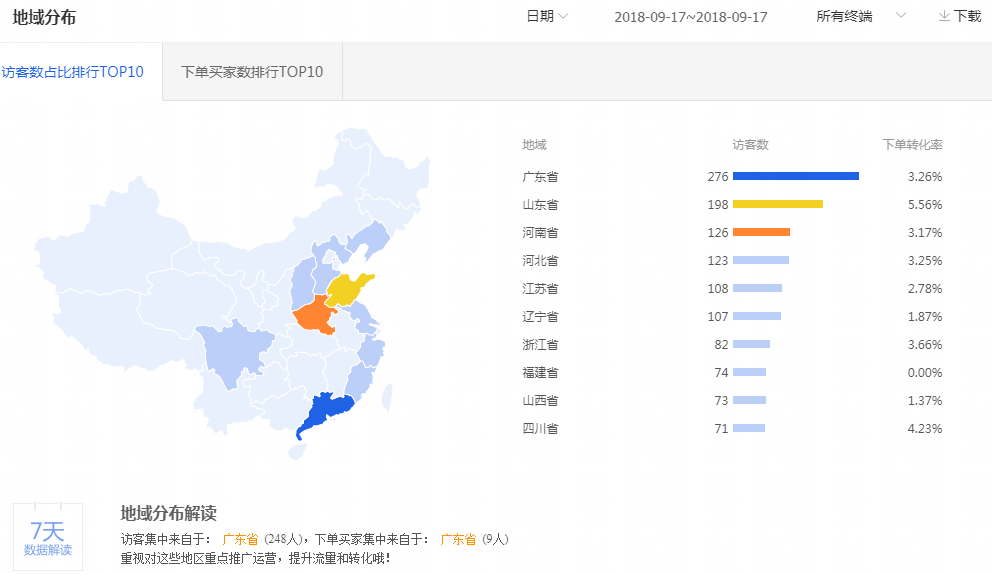Click the 下单转化率 column header
Image resolution: width=992 pixels, height=574 pixels.
pyautogui.click(x=912, y=145)
